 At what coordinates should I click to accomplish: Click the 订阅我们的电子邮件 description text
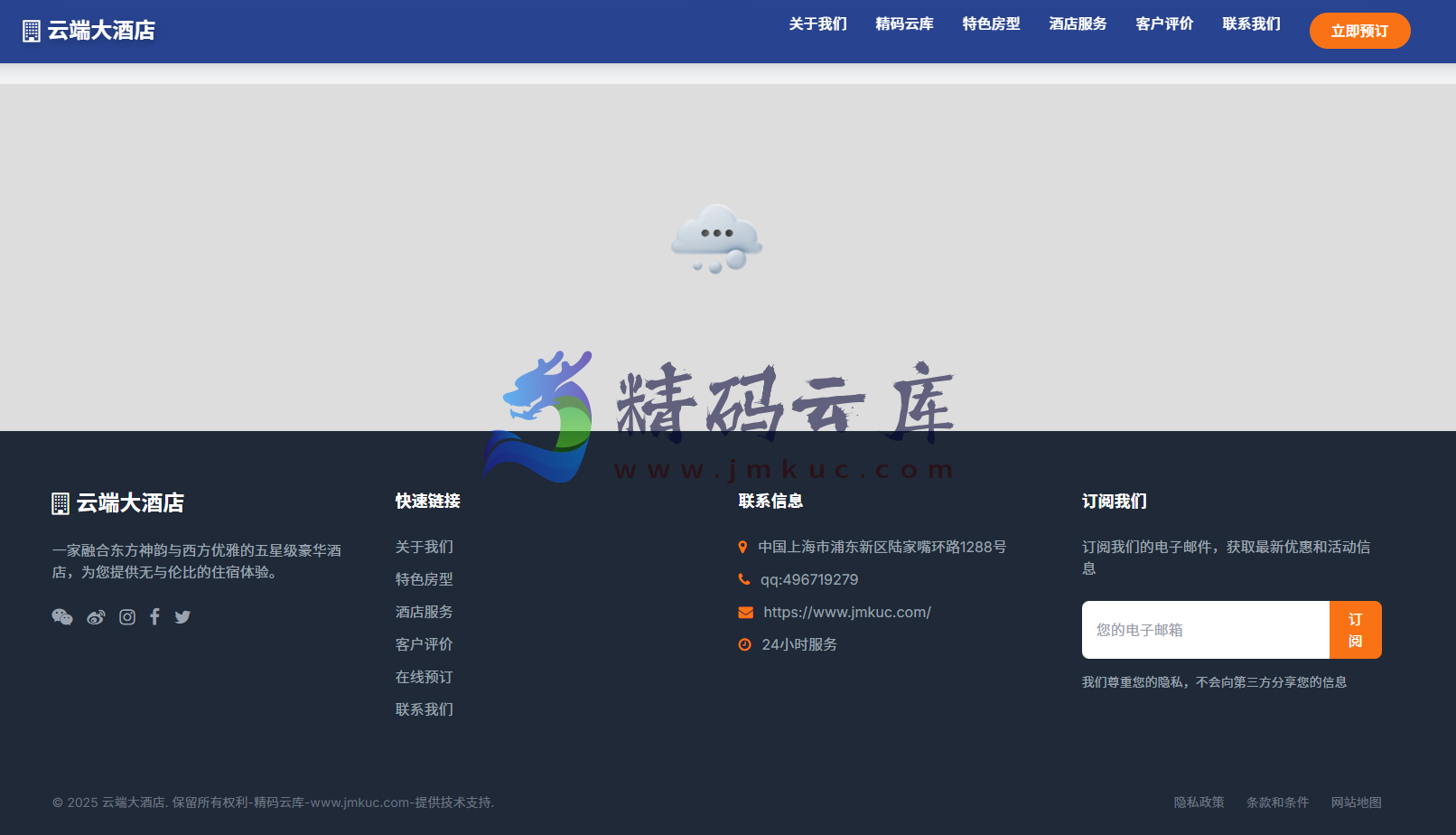1227,558
